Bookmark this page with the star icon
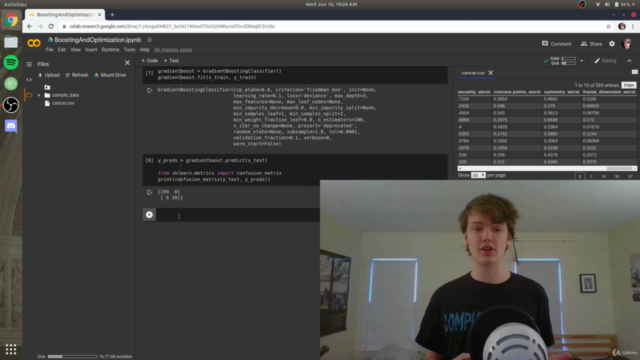 [609, 27]
